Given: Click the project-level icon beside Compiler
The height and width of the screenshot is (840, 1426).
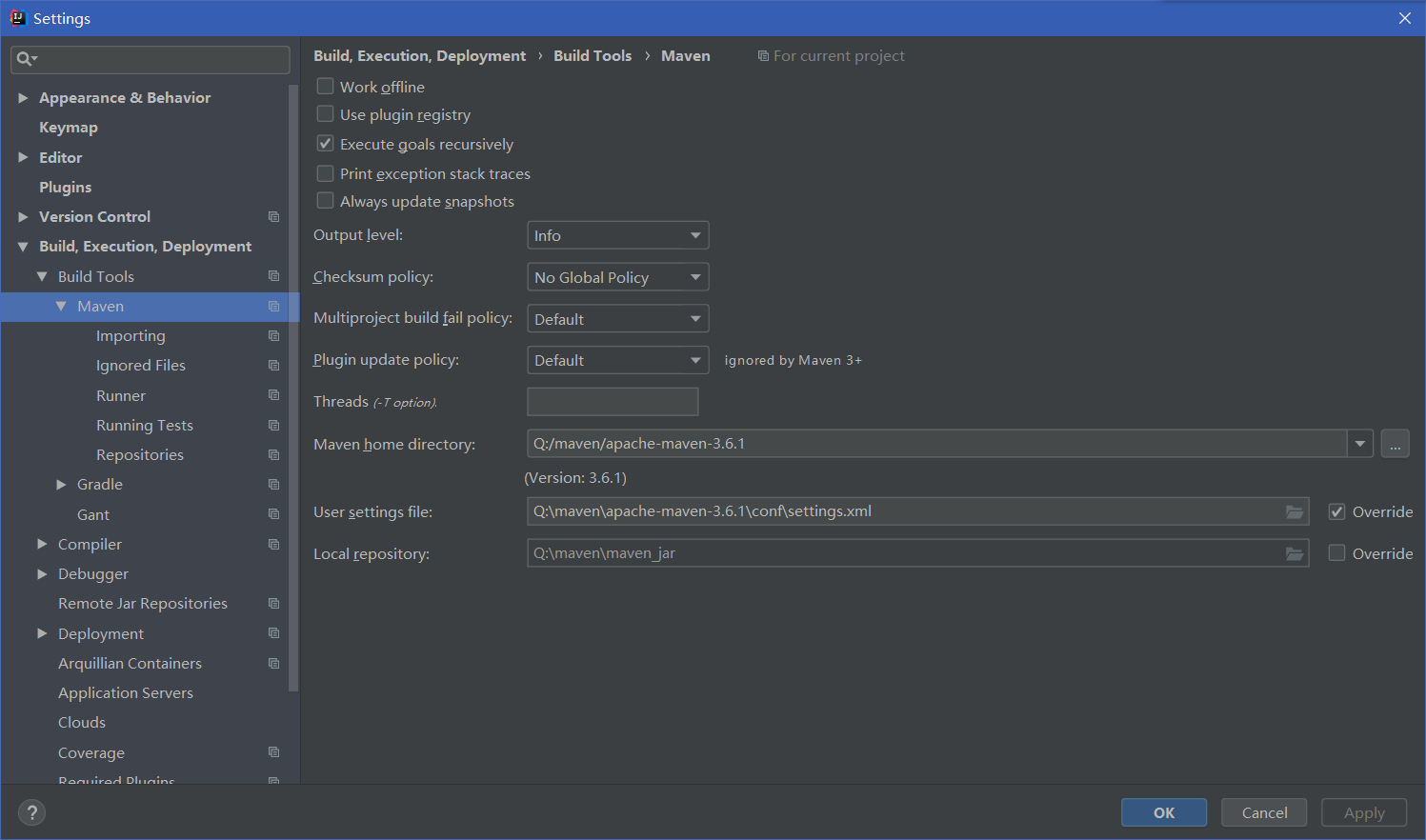Looking at the screenshot, I should (x=273, y=545).
